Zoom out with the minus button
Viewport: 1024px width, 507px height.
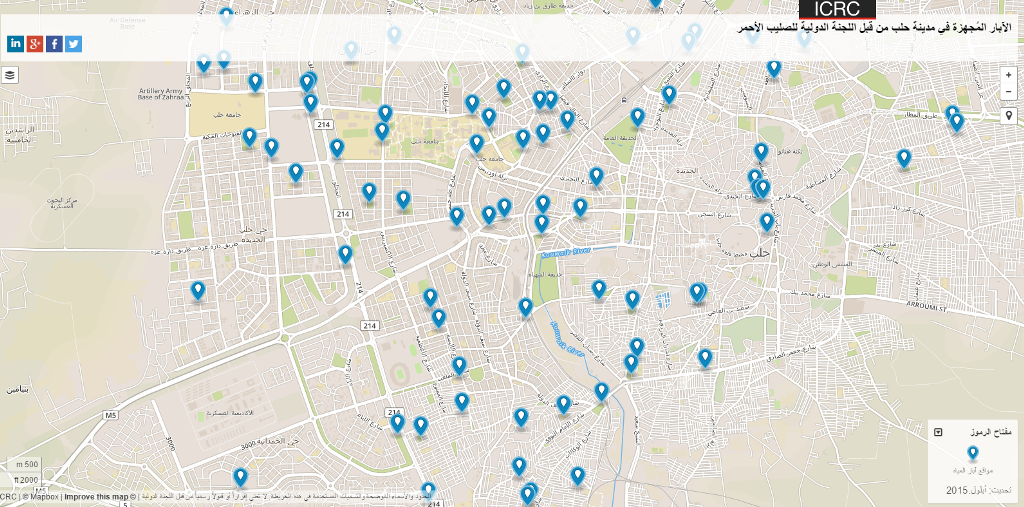(1009, 92)
